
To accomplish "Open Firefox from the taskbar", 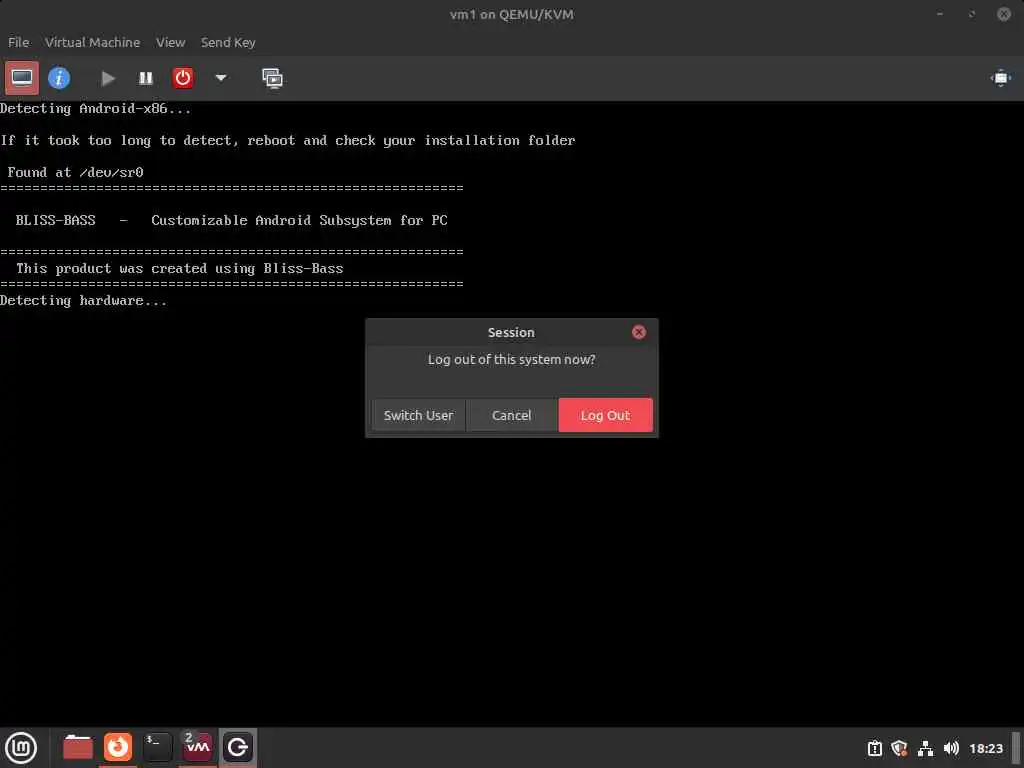I will coord(118,747).
